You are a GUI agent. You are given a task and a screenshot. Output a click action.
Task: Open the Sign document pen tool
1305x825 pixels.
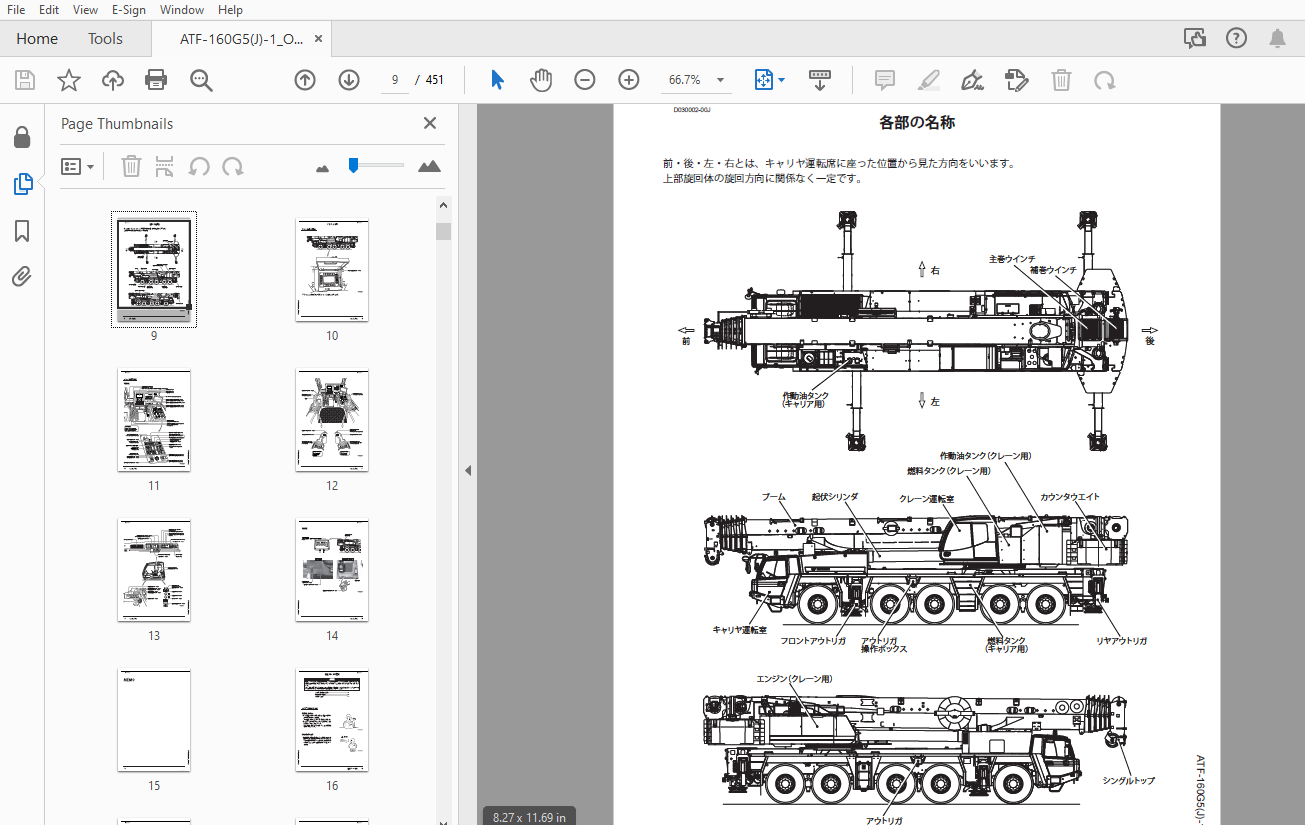[x=972, y=80]
